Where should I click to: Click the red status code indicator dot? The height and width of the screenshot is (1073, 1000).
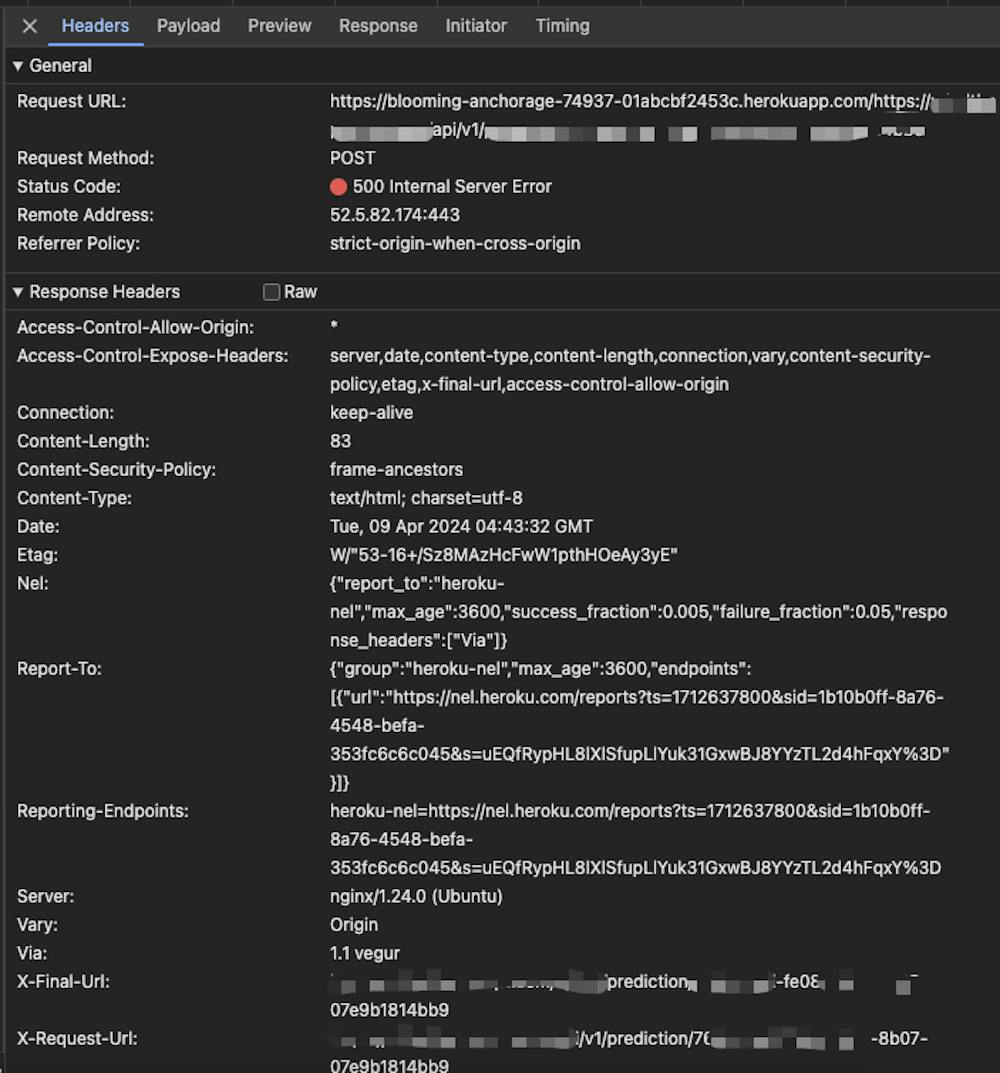(338, 187)
